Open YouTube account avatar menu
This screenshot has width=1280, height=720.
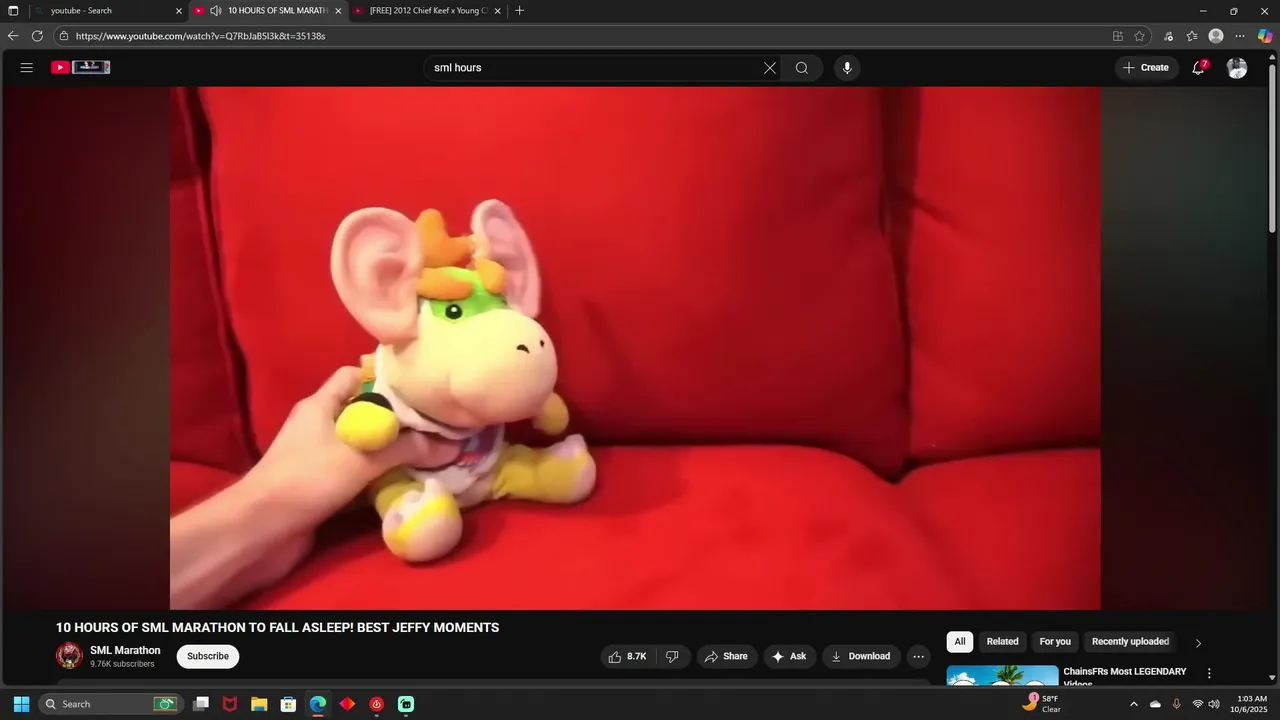pos(1237,68)
